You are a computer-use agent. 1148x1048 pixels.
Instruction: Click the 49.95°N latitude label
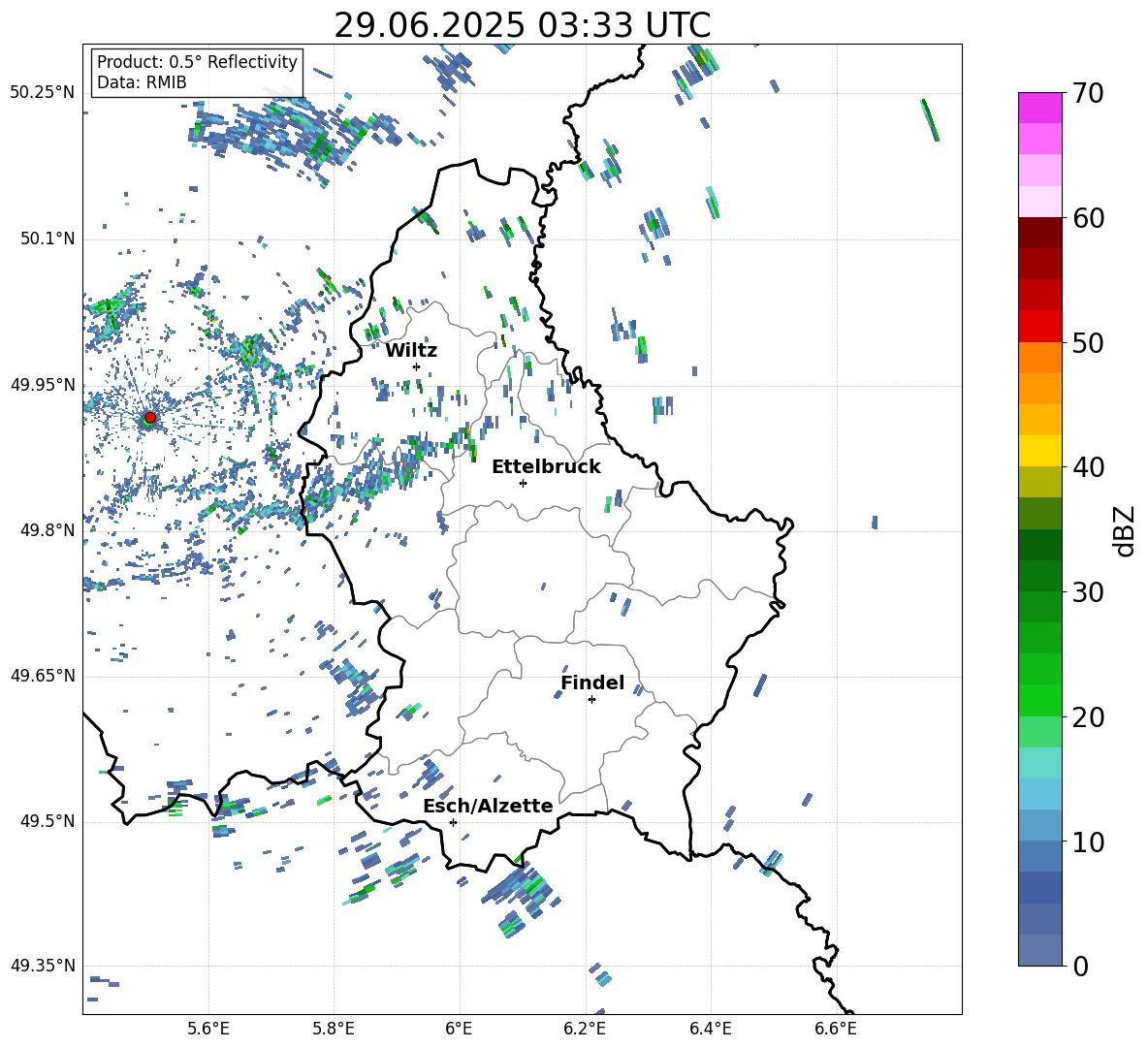(x=43, y=384)
